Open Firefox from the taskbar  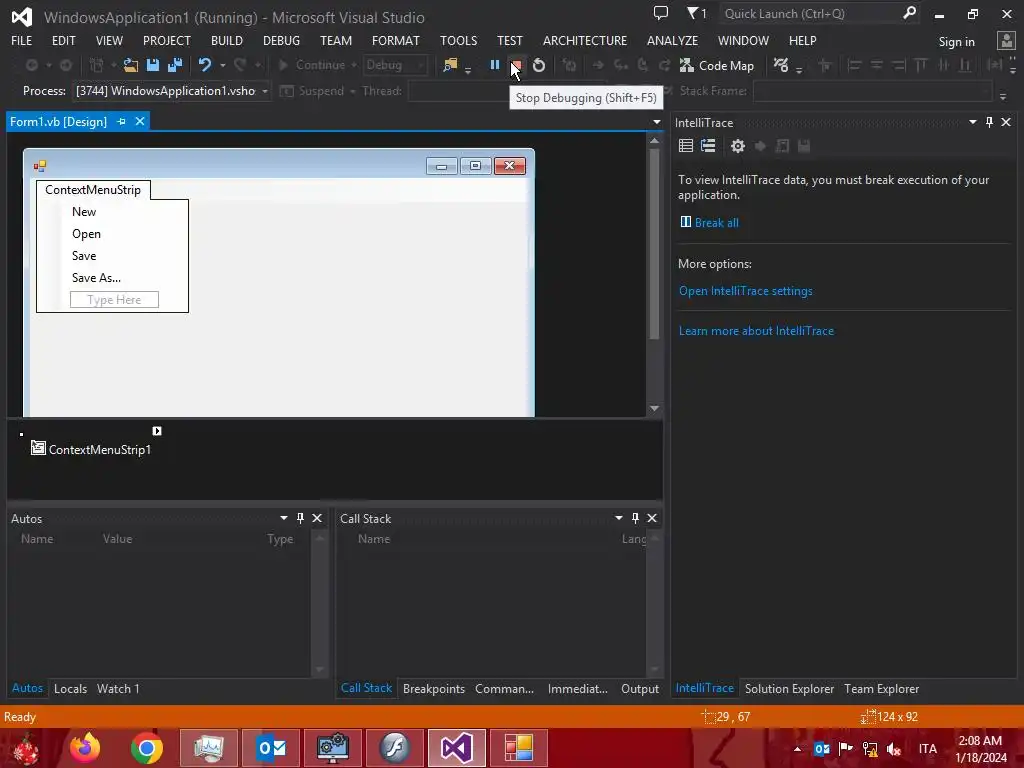86,748
